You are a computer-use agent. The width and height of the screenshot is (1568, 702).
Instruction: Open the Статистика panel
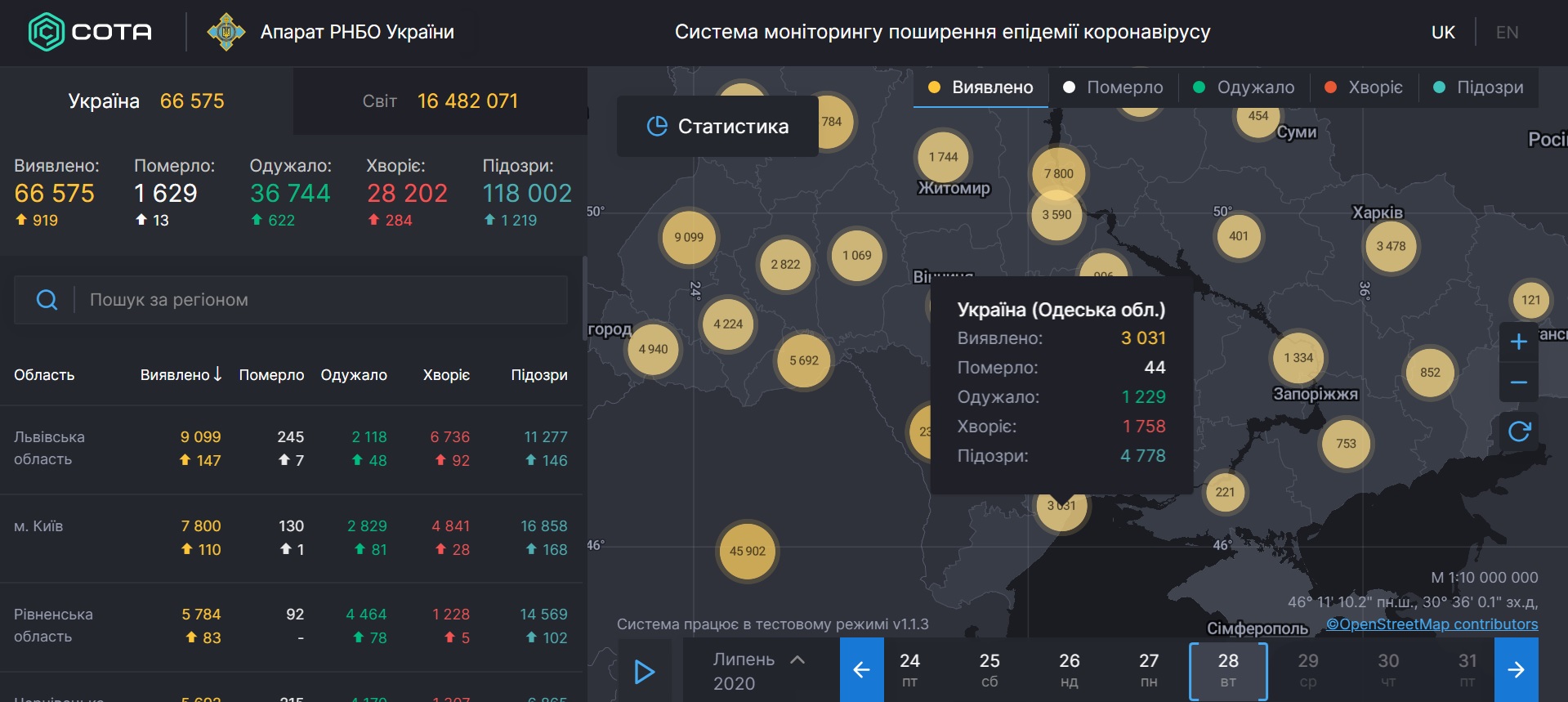[x=717, y=127]
